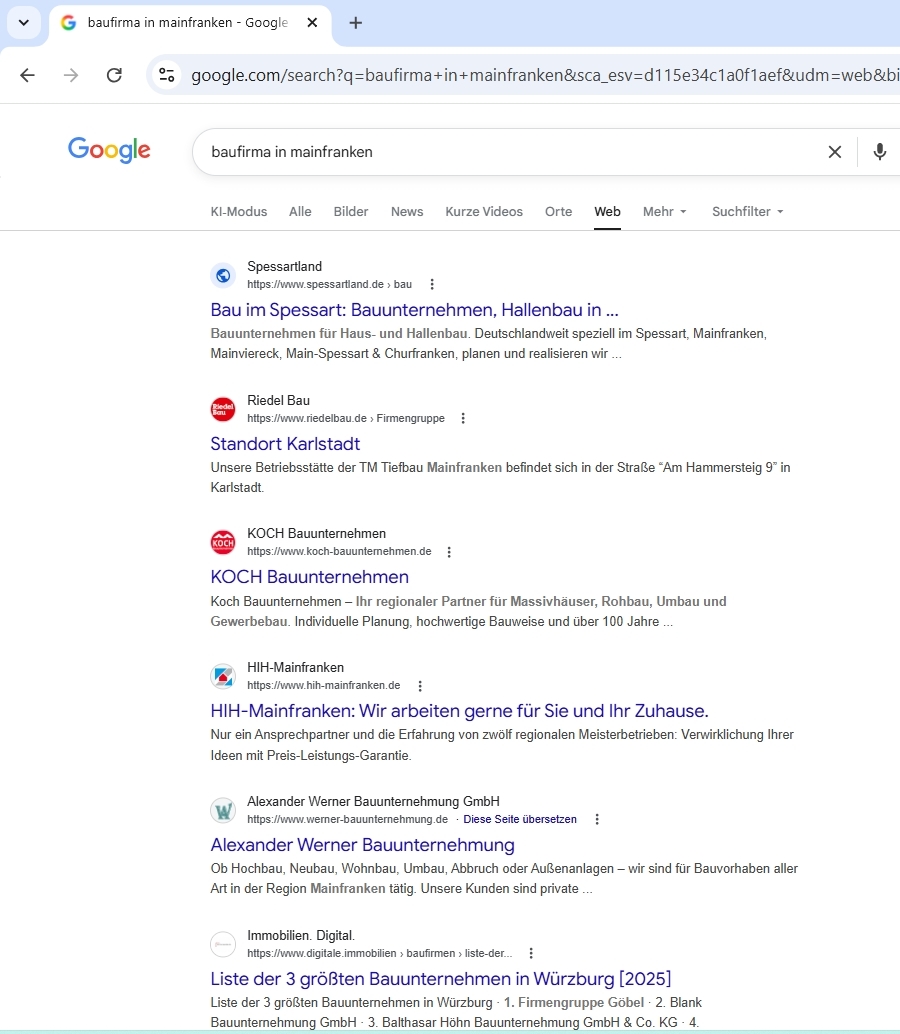This screenshot has height=1034, width=900.
Task: Switch to the Bilder tab
Action: click(351, 212)
